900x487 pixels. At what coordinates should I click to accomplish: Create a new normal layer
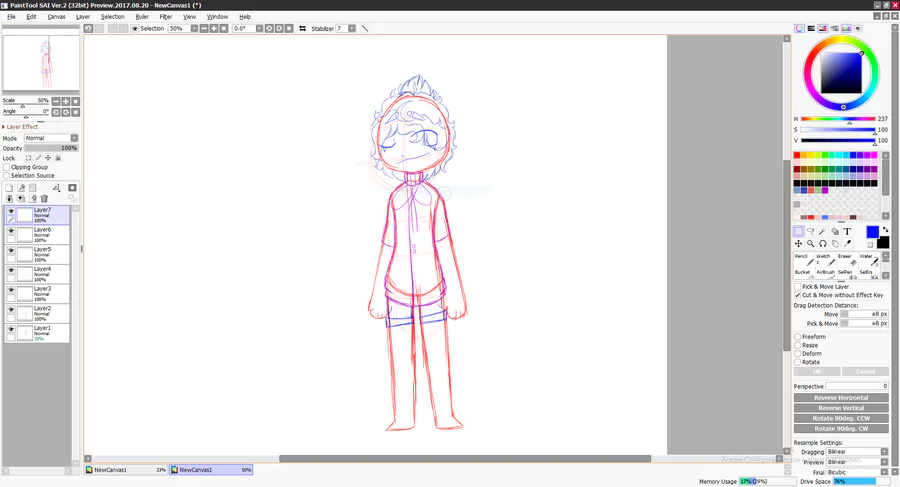coord(9,188)
